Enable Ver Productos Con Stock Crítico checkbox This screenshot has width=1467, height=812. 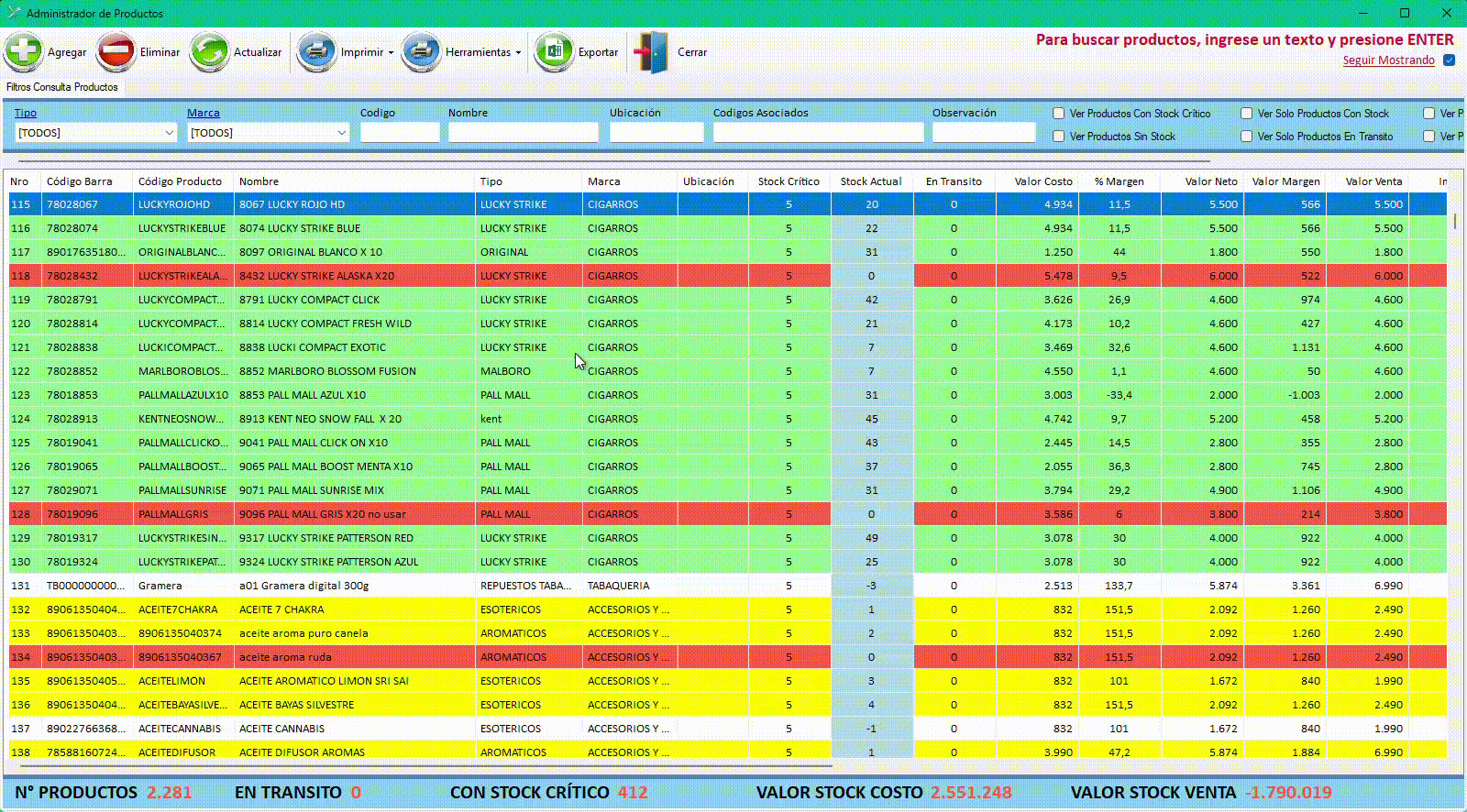click(1059, 114)
